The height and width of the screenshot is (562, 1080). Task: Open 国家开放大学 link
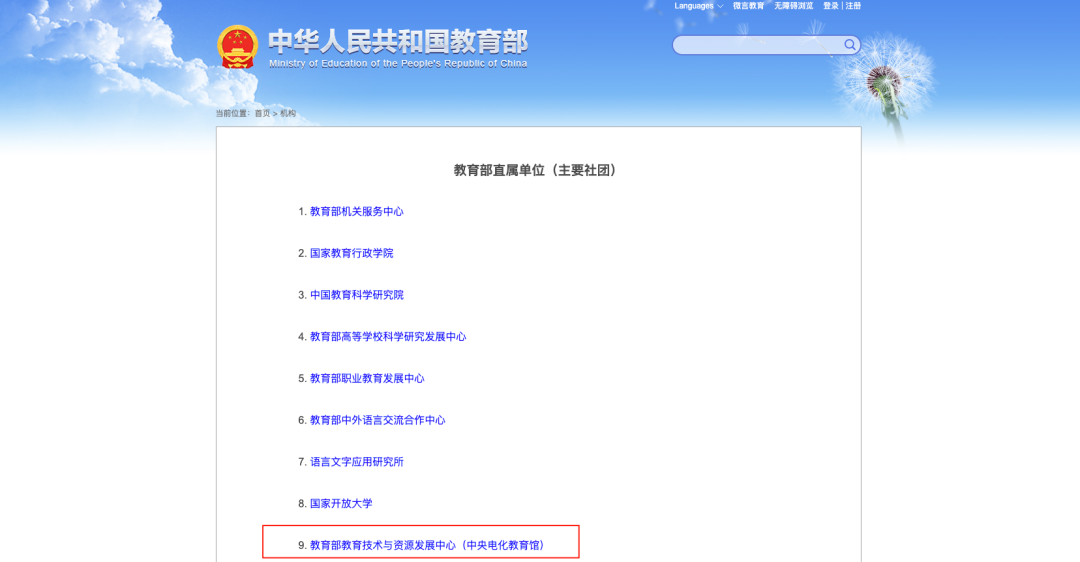click(341, 503)
